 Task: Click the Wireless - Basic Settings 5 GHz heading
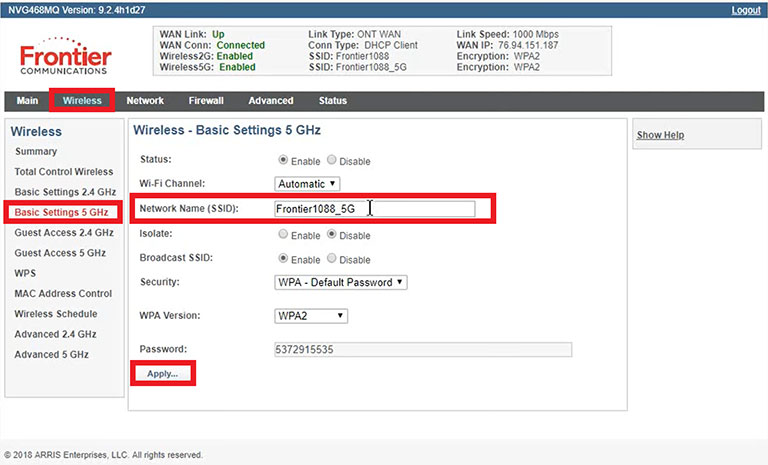pos(227,130)
